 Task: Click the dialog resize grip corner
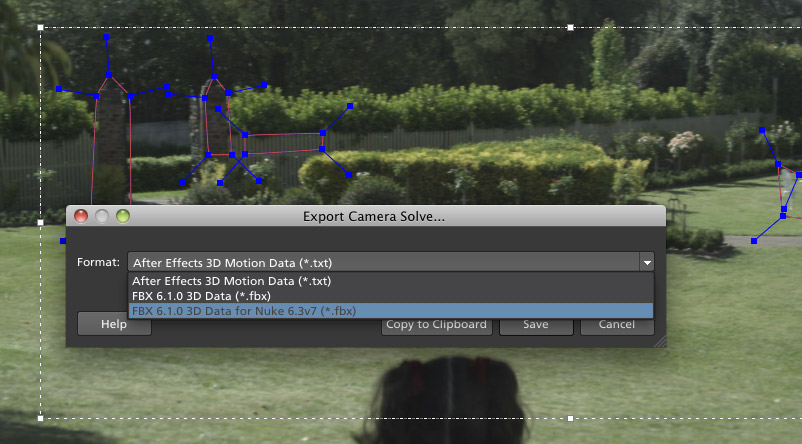click(x=660, y=342)
